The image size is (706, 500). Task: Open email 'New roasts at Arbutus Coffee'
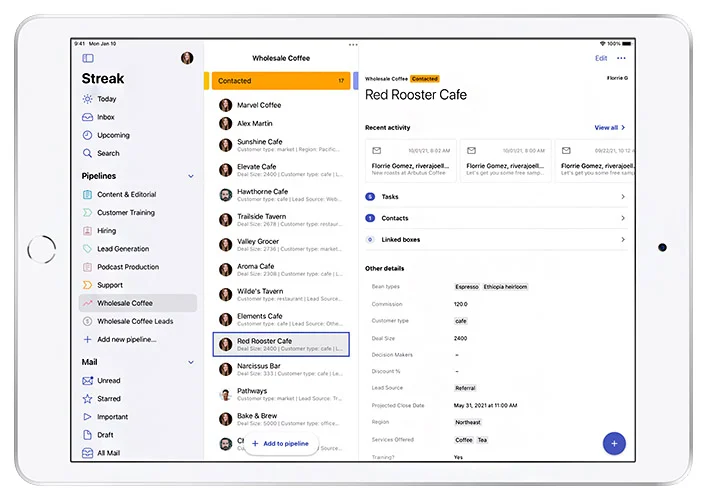click(411, 161)
